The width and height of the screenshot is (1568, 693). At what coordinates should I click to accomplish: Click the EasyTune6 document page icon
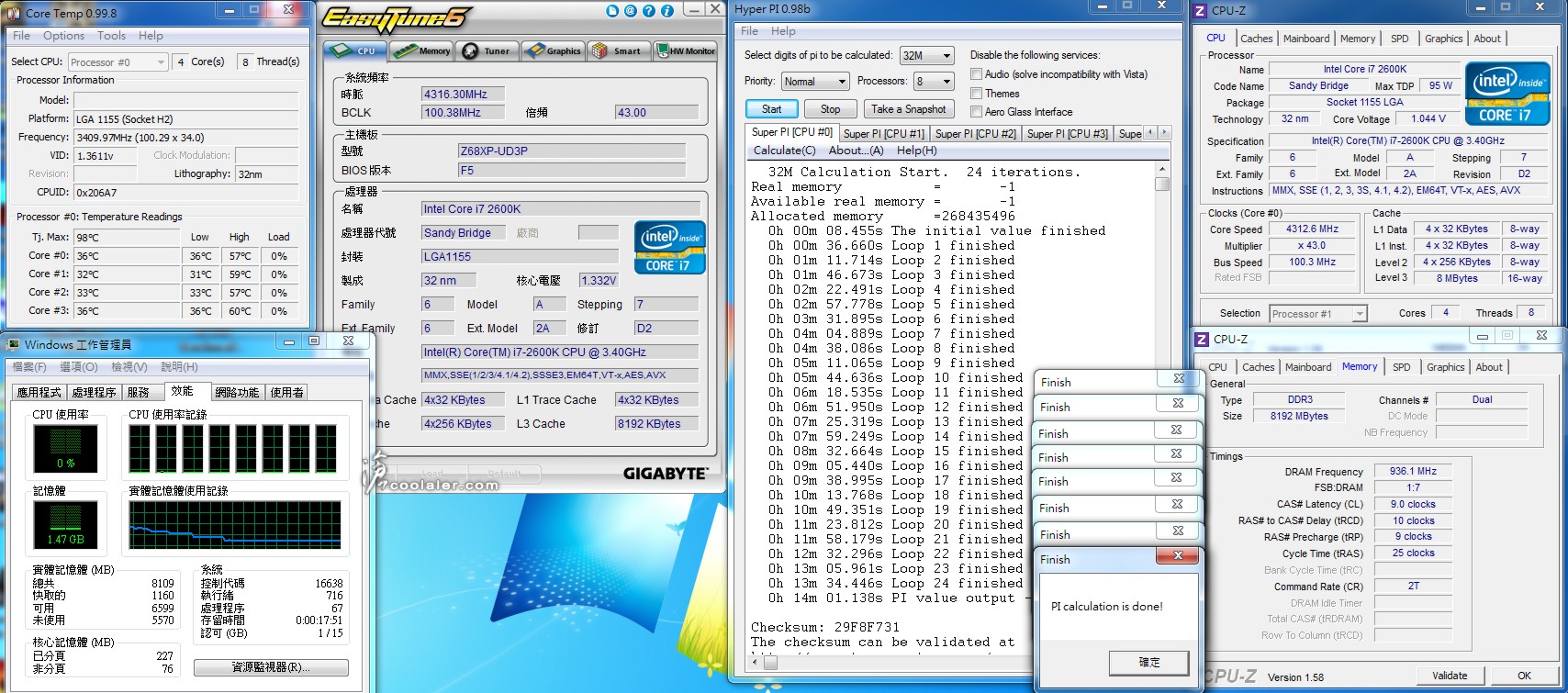point(612,11)
